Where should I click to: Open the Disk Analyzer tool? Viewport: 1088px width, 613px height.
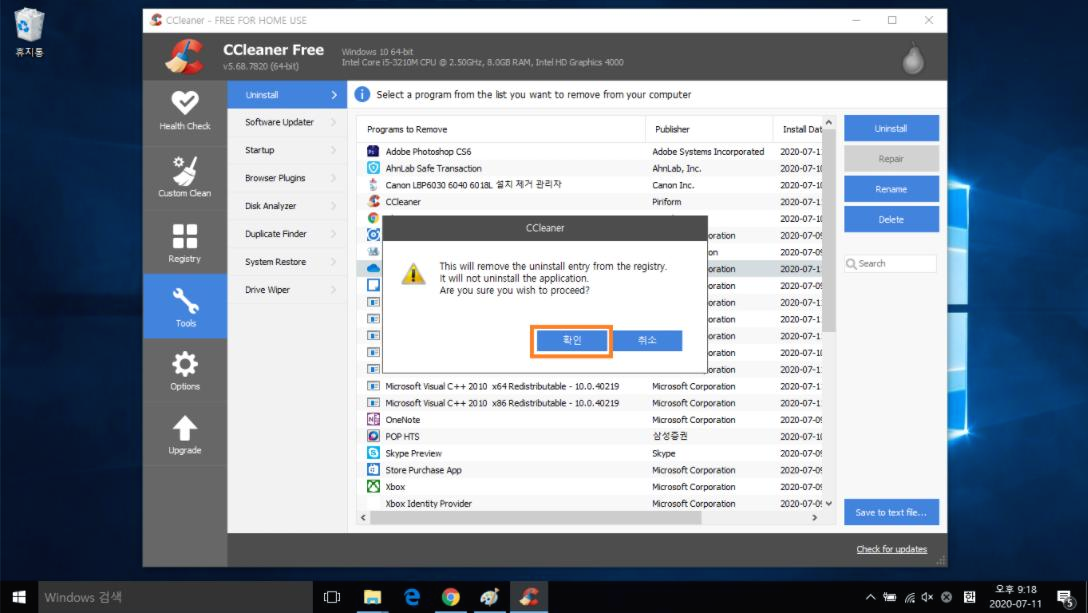pyautogui.click(x=287, y=205)
